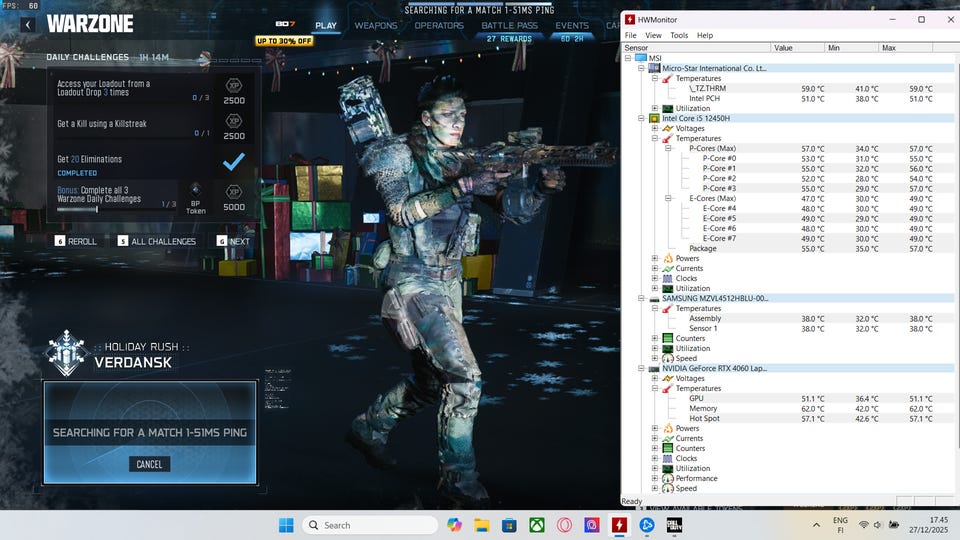Cancel the match search
The image size is (960, 540).
149,464
